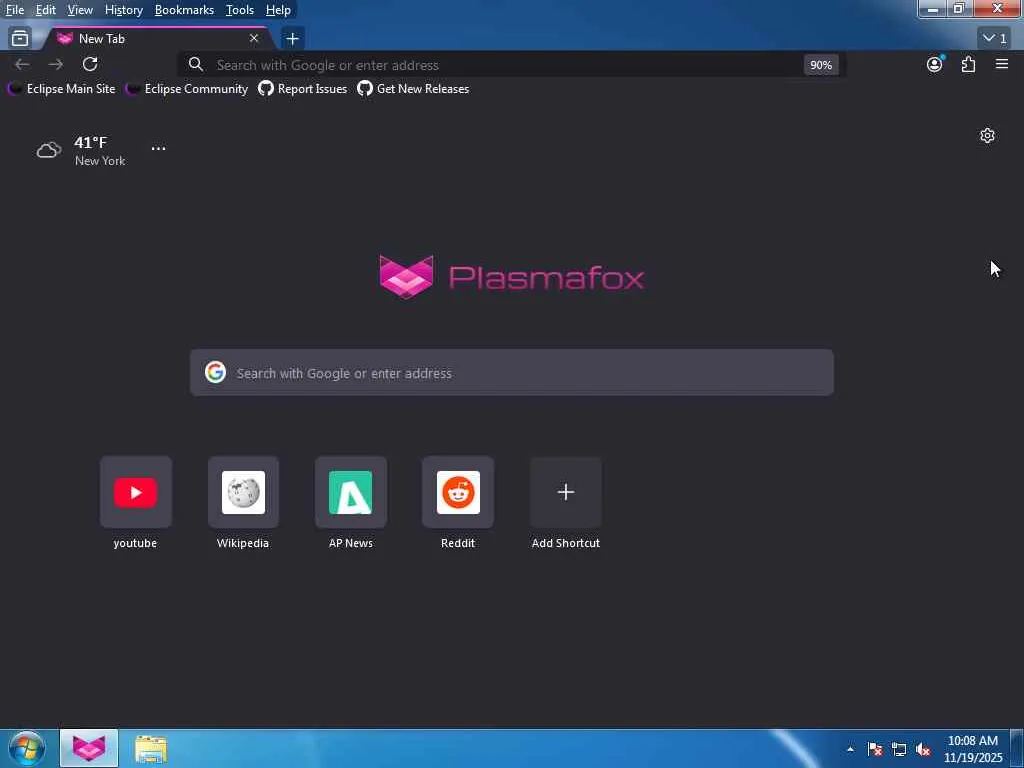Screen dimensions: 1024x768
Task: Open the account profile icon
Action: [x=935, y=64]
